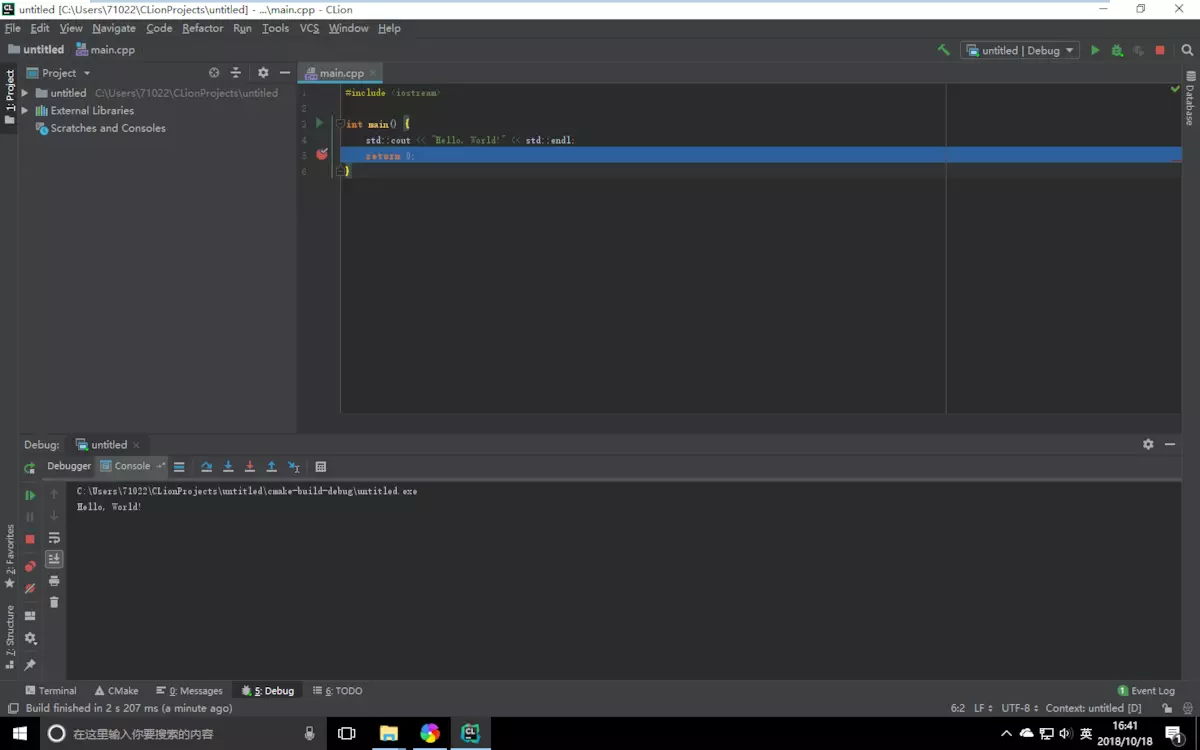Click Context: untitled [D] in status bar
The height and width of the screenshot is (750, 1200).
click(x=1094, y=708)
